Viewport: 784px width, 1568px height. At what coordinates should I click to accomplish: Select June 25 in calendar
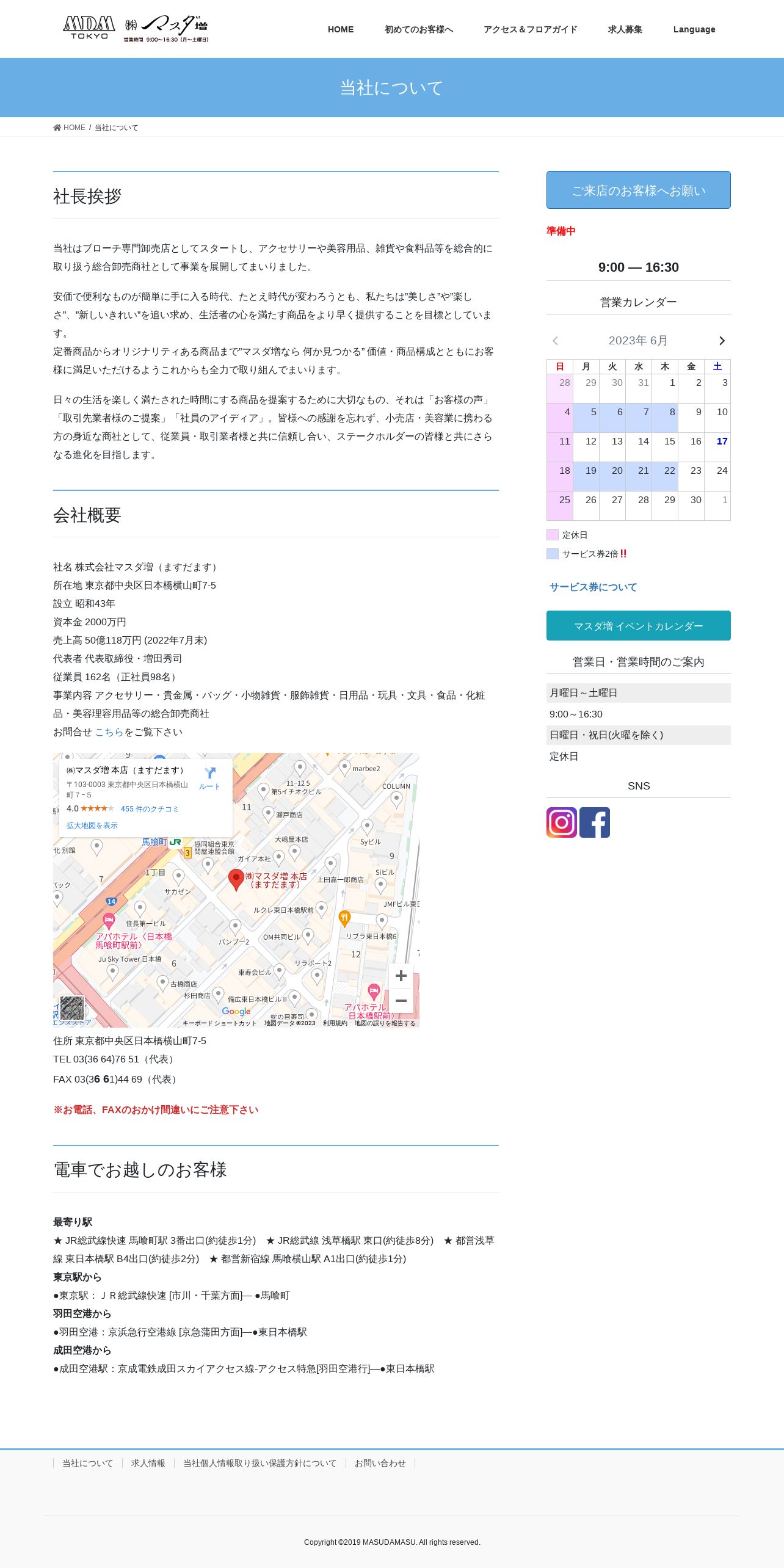pyautogui.click(x=560, y=506)
